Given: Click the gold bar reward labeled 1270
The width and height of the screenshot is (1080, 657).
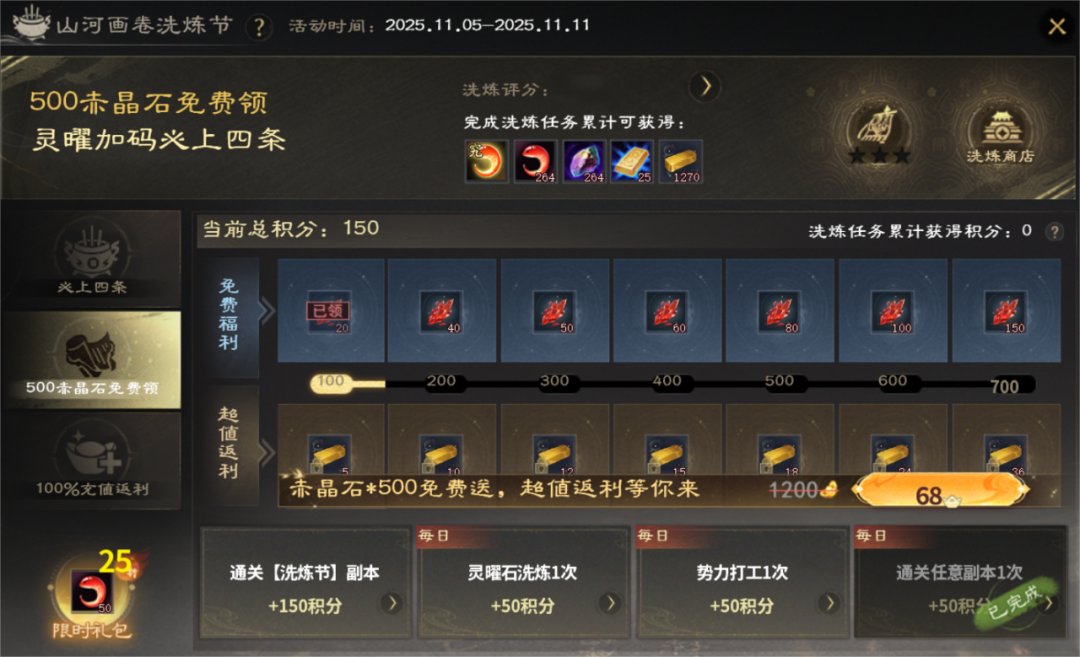Looking at the screenshot, I should pos(681,162).
